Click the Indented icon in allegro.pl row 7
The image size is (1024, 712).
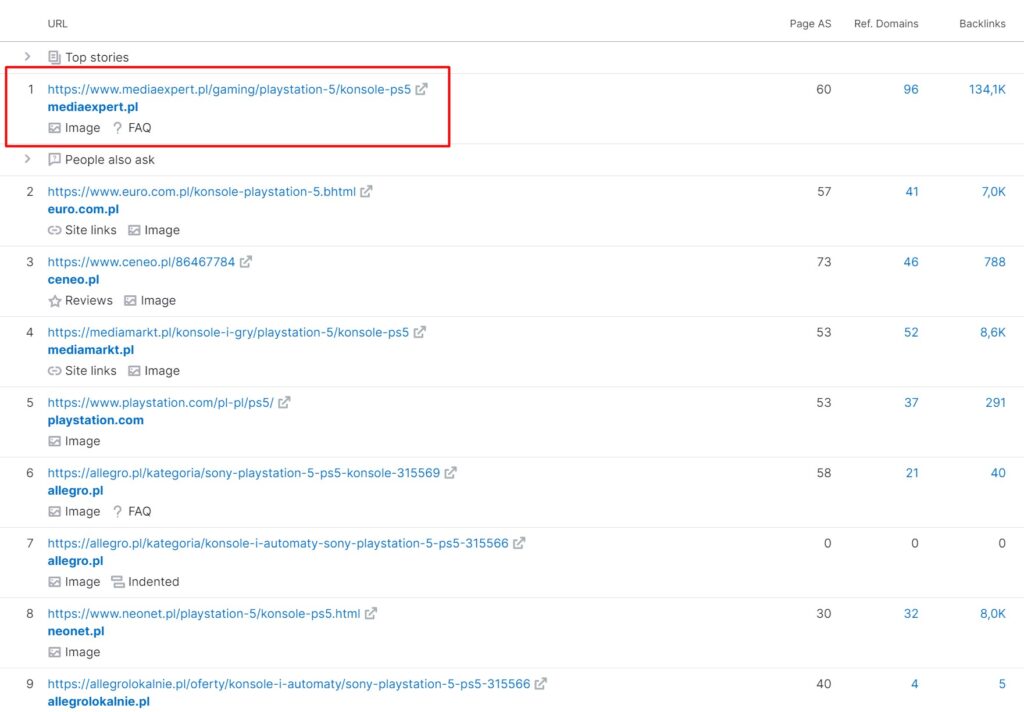point(118,582)
